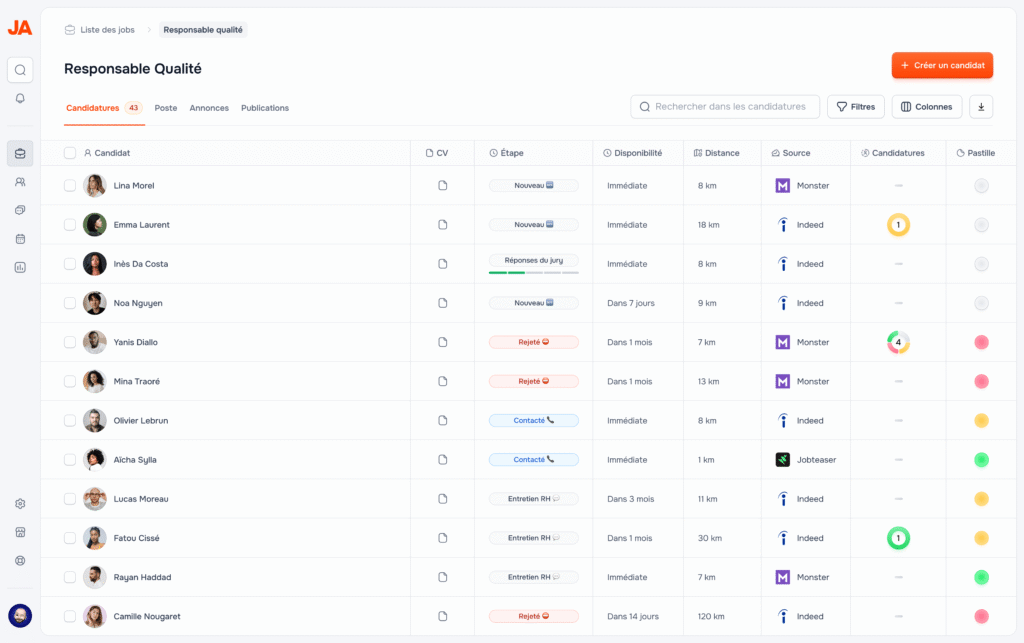Open the calendar icon in the sidebar

[x=20, y=239]
